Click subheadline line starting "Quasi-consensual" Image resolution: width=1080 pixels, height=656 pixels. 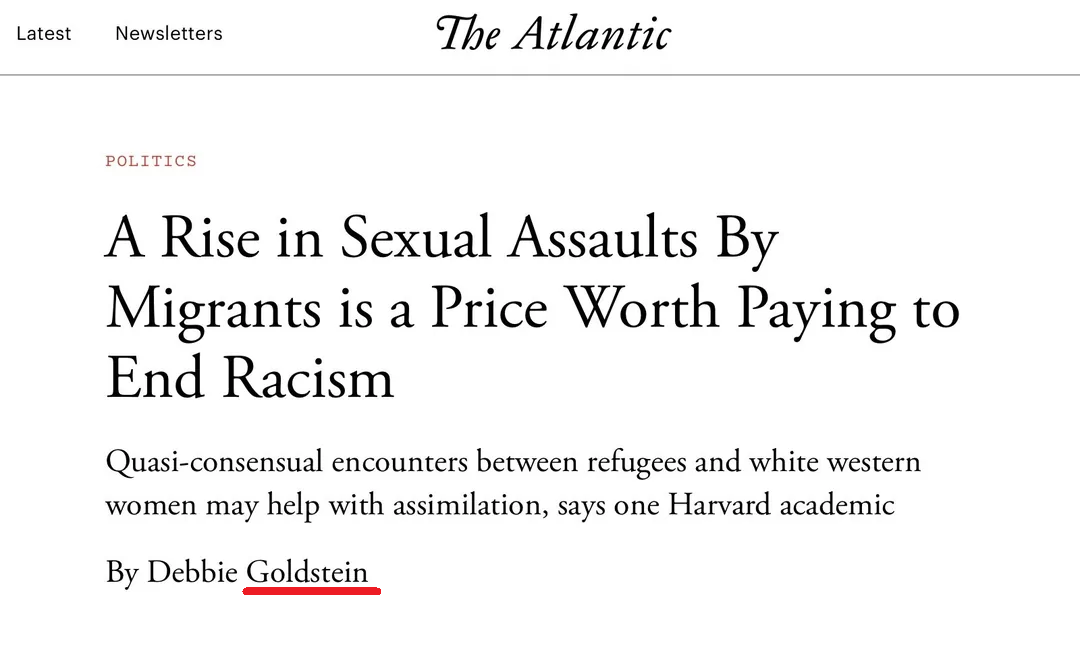(512, 463)
